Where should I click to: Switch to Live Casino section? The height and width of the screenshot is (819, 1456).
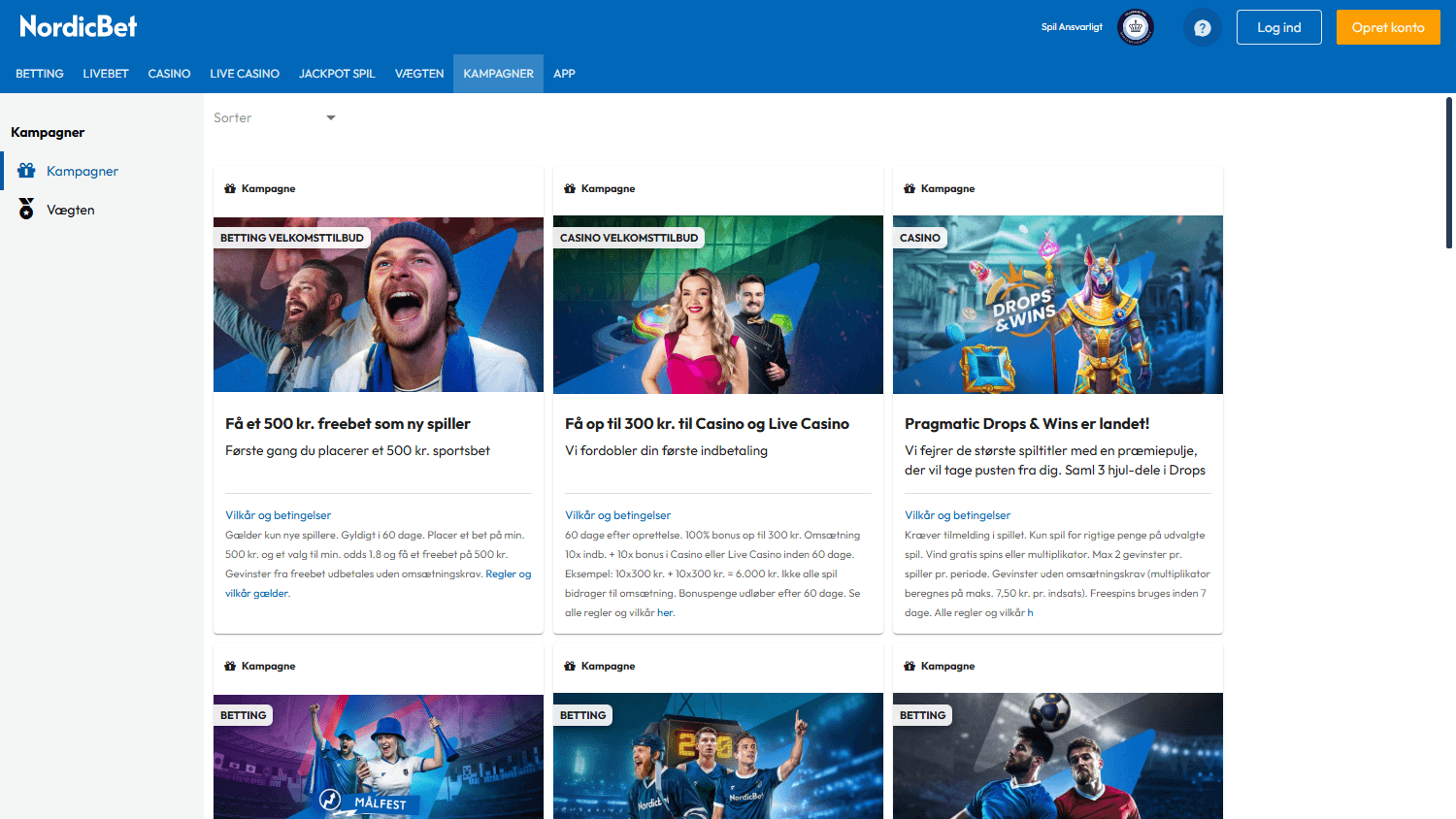click(245, 74)
